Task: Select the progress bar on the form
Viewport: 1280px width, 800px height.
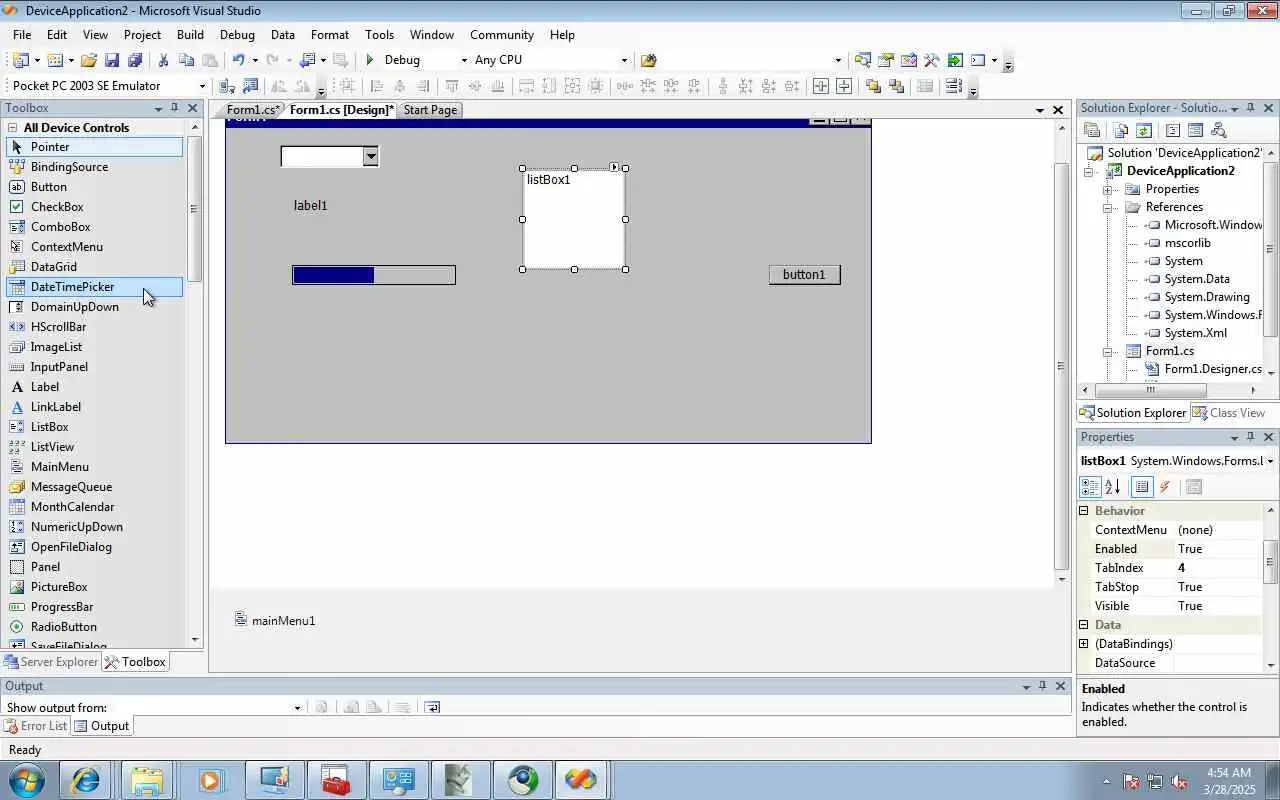Action: tap(374, 275)
